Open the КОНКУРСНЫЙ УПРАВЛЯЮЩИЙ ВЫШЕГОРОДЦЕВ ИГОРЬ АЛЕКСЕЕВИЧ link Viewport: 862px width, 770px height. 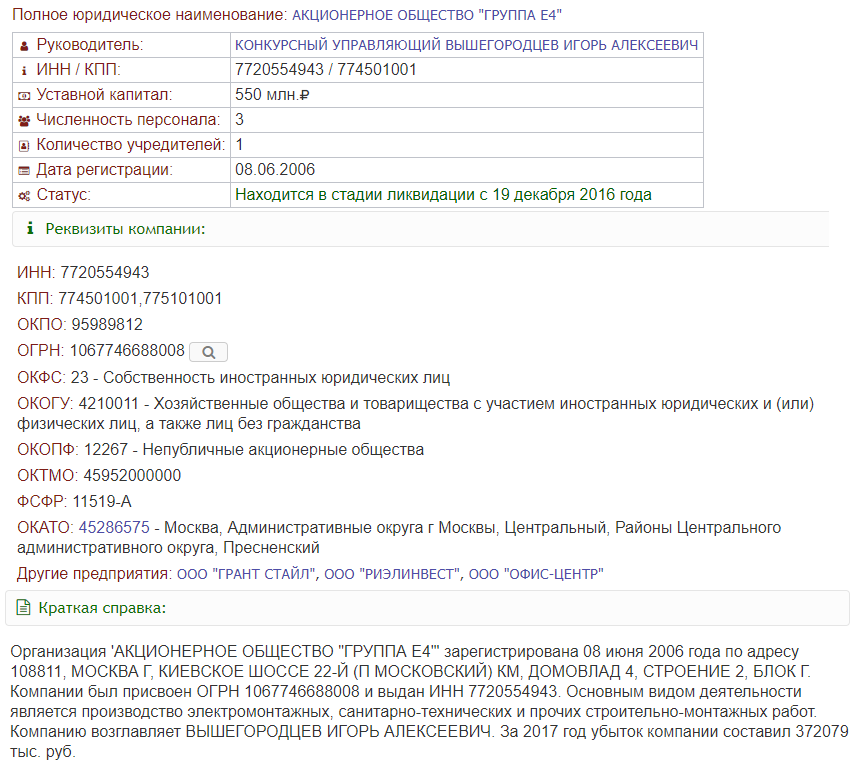466,45
